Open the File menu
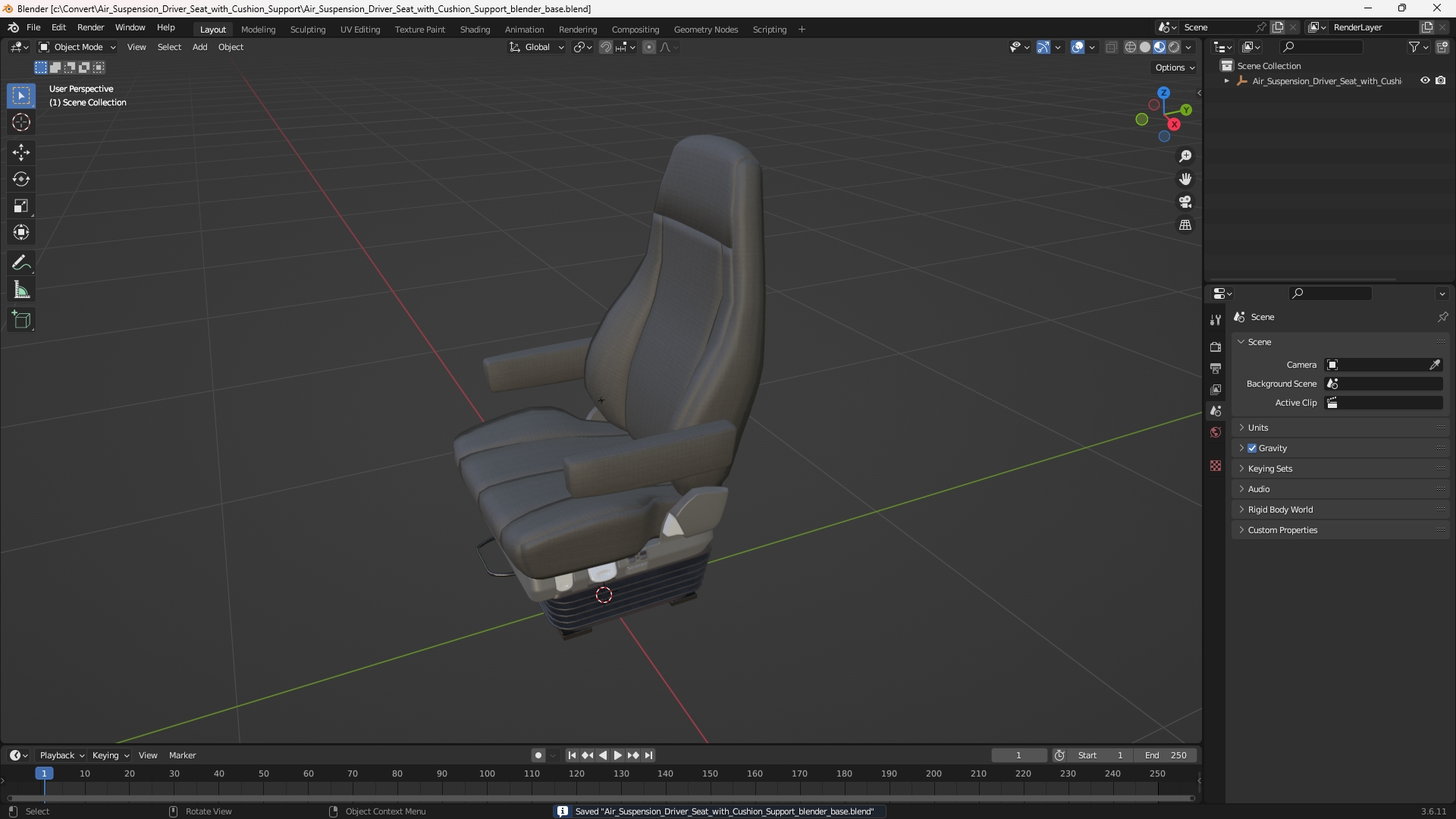This screenshot has width=1456, height=819. coord(33,27)
